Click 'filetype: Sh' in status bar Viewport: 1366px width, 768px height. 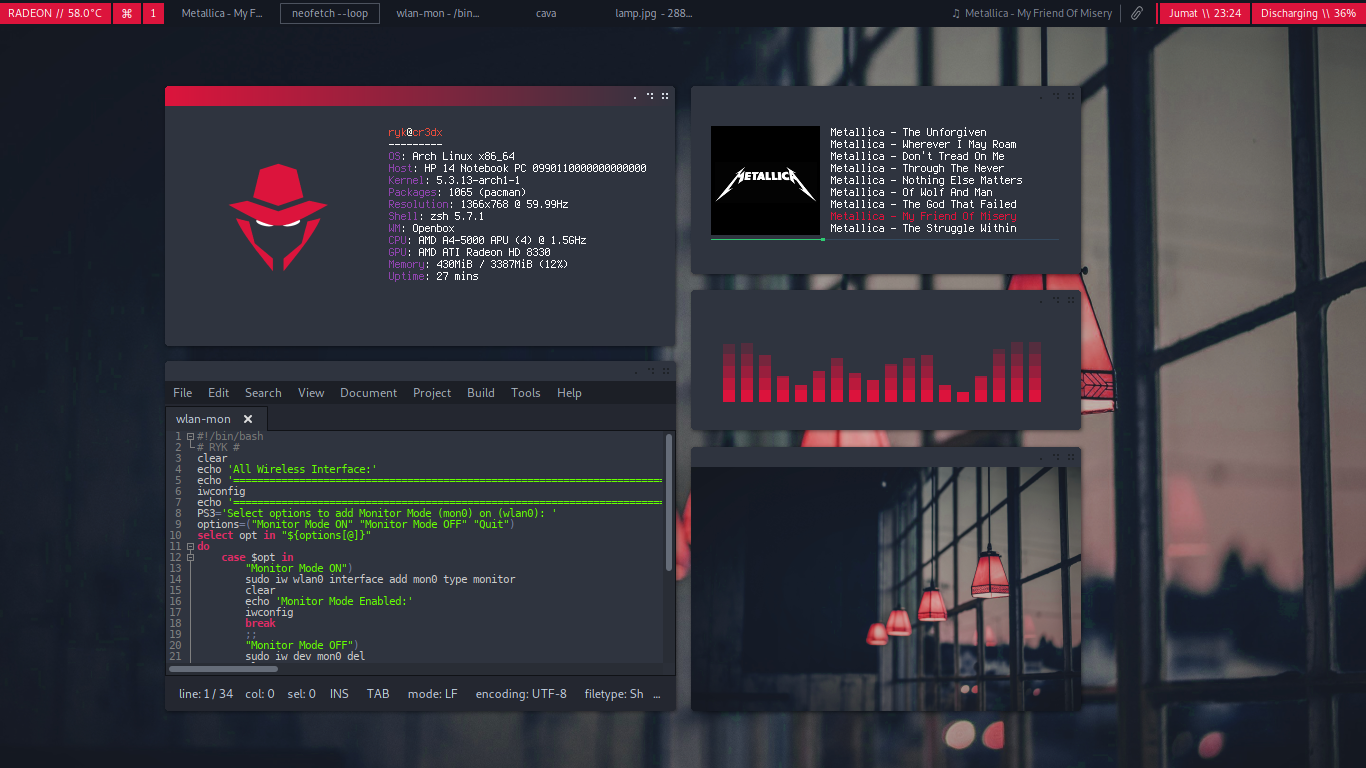coord(614,694)
